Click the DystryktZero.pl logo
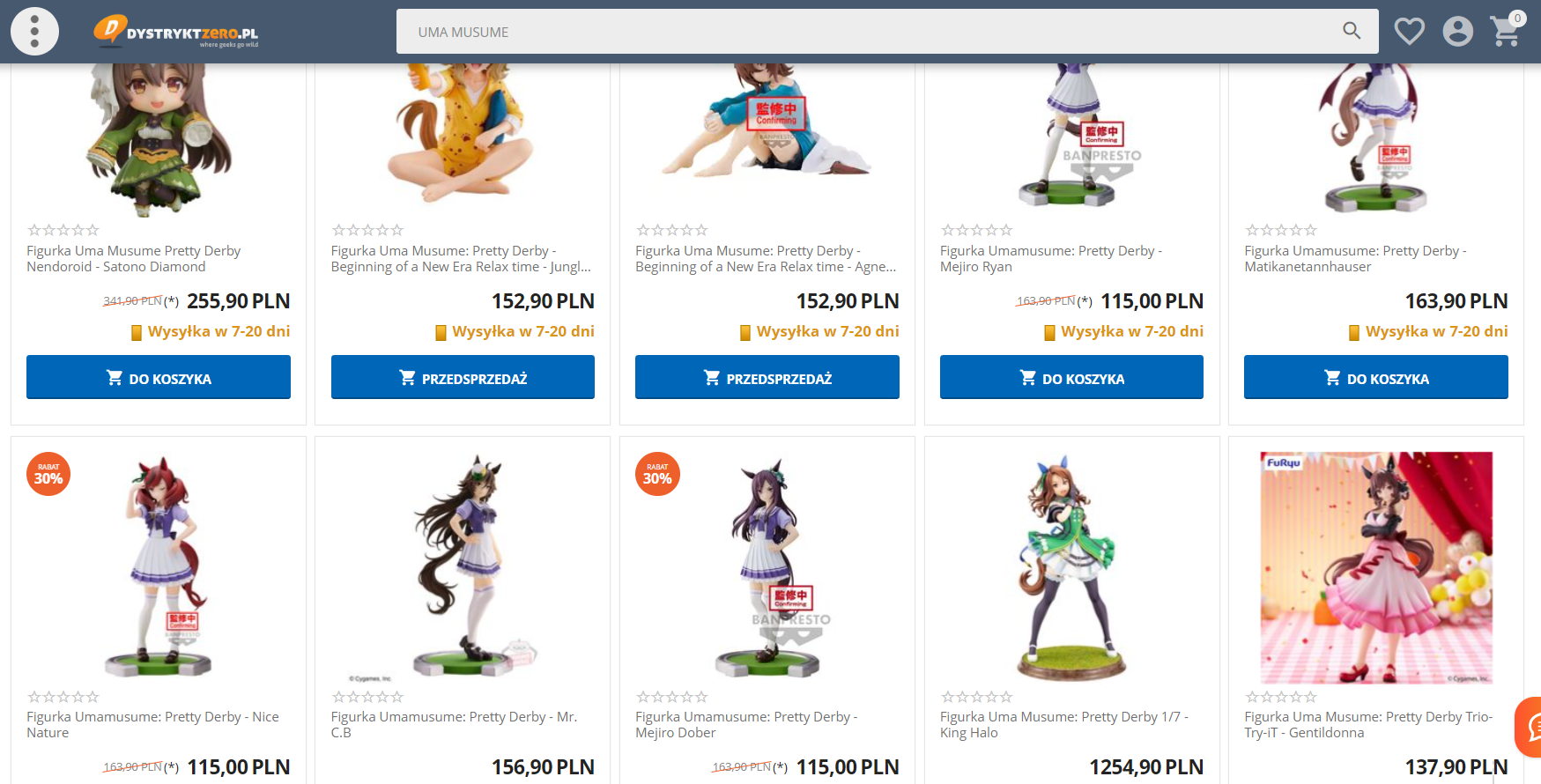1541x784 pixels. (176, 31)
